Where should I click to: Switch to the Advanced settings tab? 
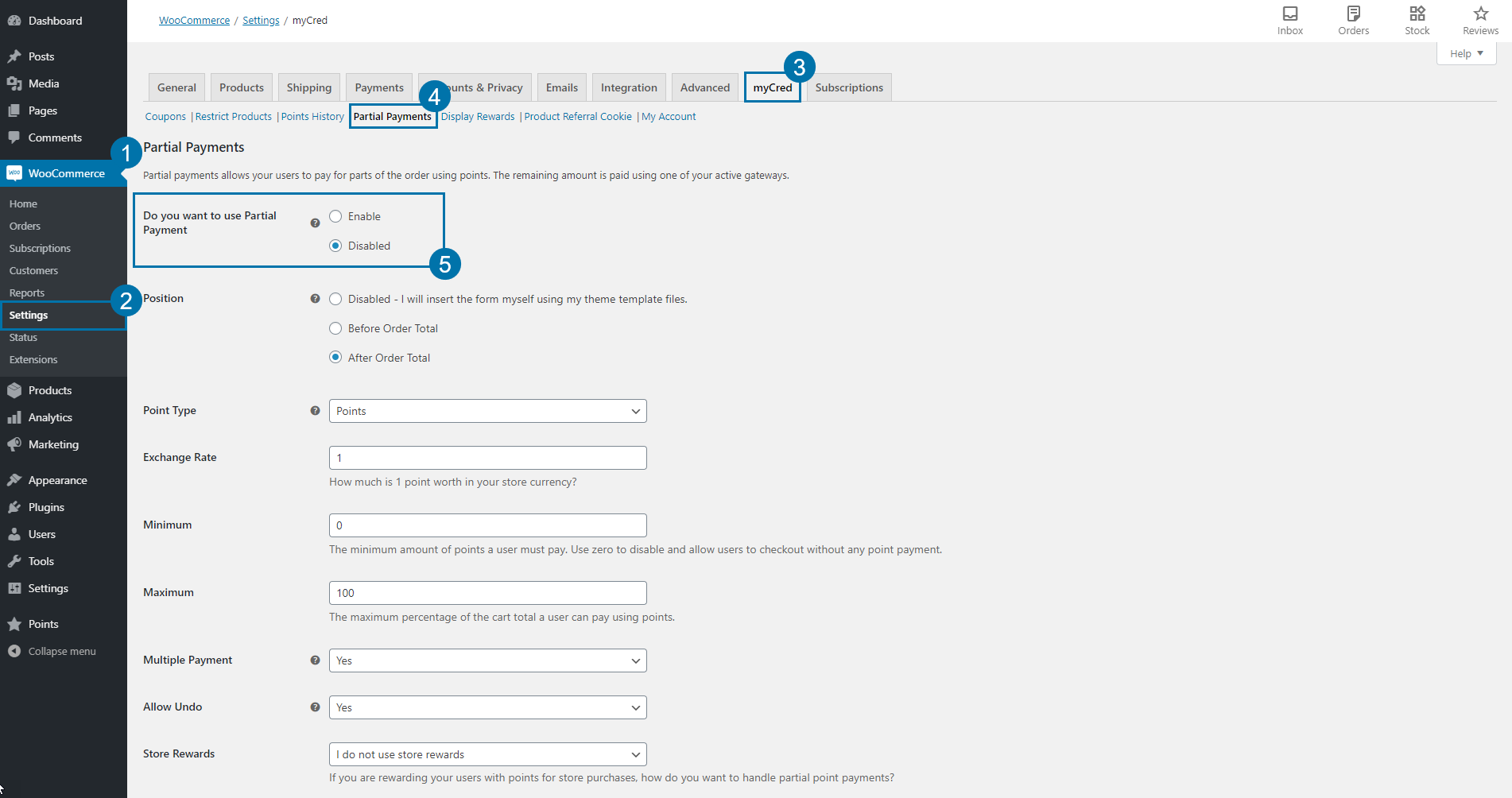pos(705,87)
